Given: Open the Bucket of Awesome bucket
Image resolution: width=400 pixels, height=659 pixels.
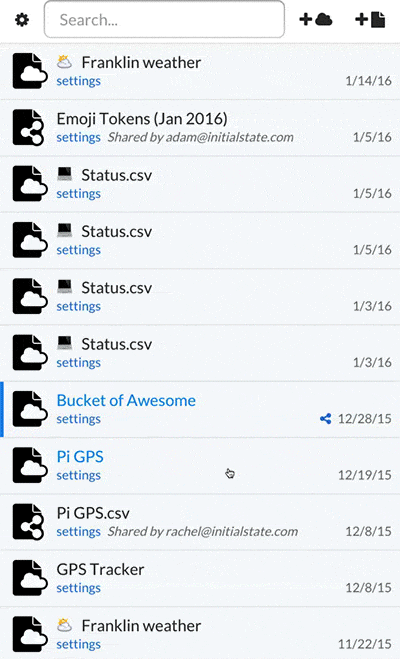Looking at the screenshot, I should (126, 401).
